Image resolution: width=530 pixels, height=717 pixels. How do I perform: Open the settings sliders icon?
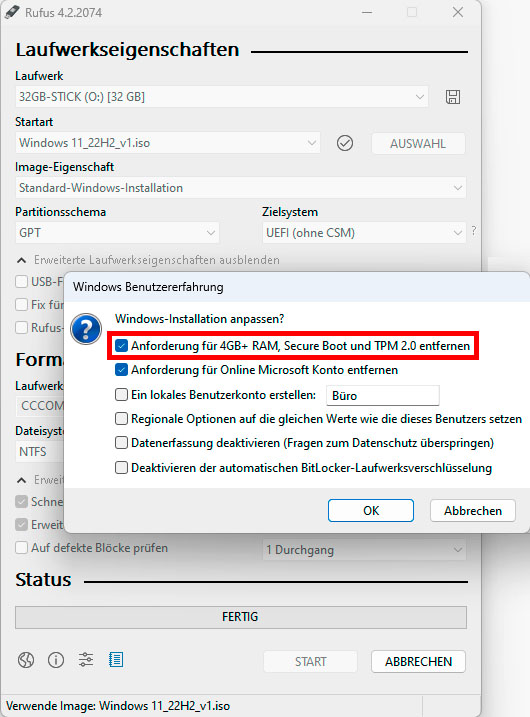(86, 660)
